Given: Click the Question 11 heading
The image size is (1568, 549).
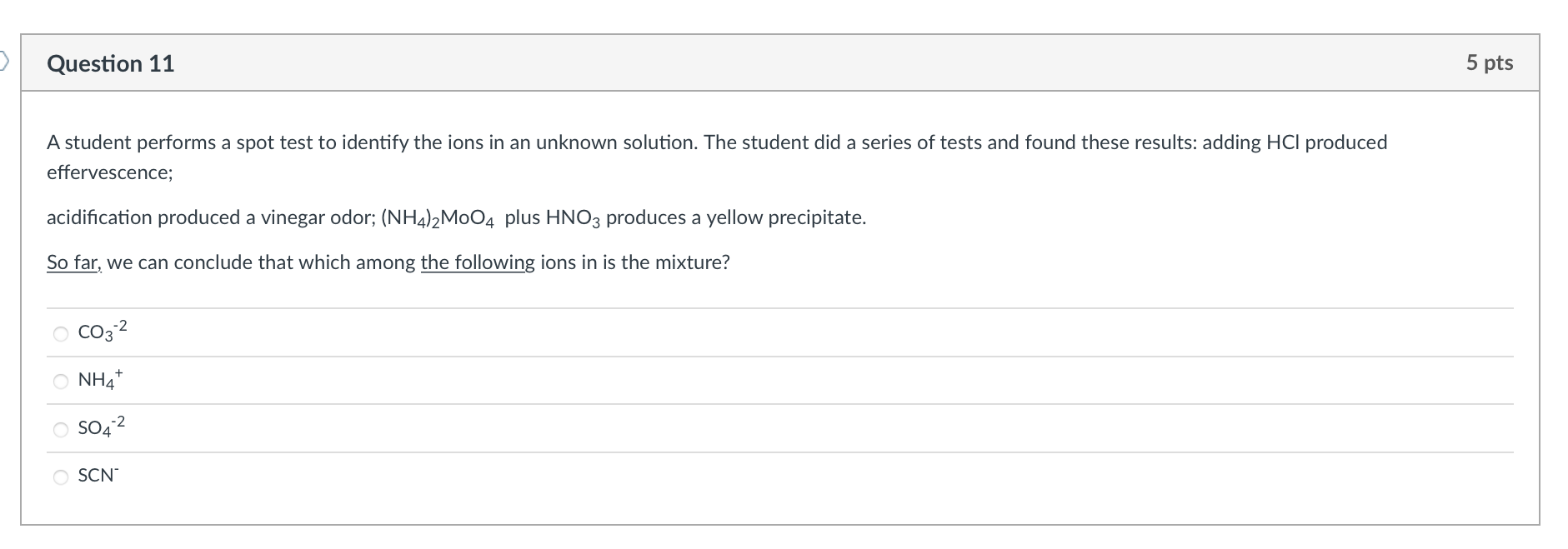Looking at the screenshot, I should tap(111, 64).
